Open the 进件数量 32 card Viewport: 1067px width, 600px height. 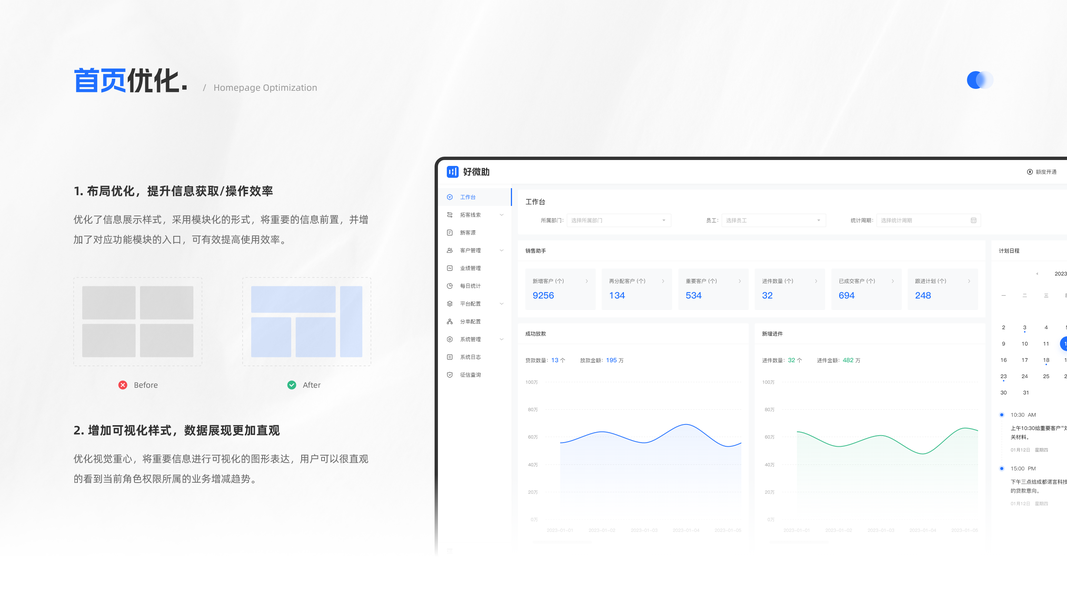tap(790, 289)
